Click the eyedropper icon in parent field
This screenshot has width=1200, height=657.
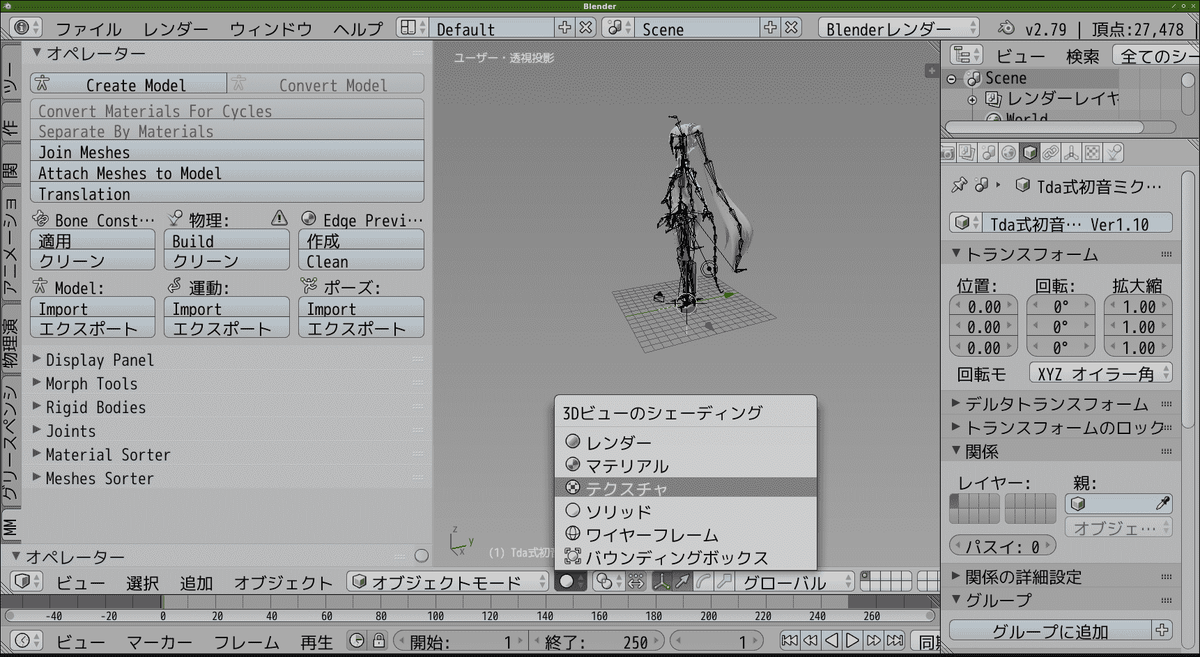pos(1163,504)
